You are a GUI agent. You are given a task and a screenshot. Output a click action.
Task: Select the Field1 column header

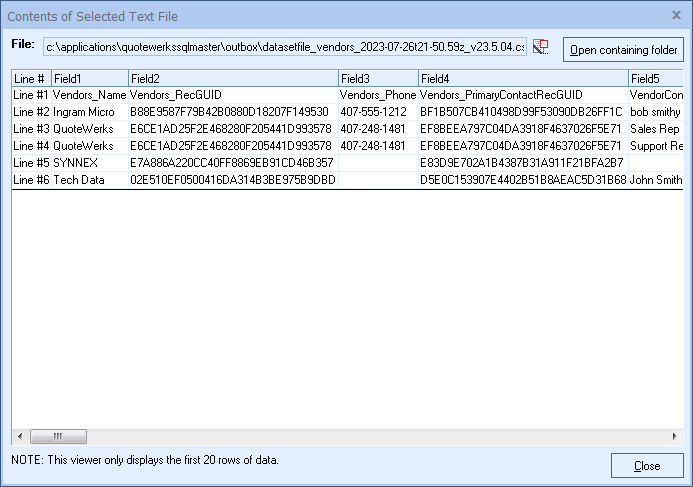[x=89, y=78]
